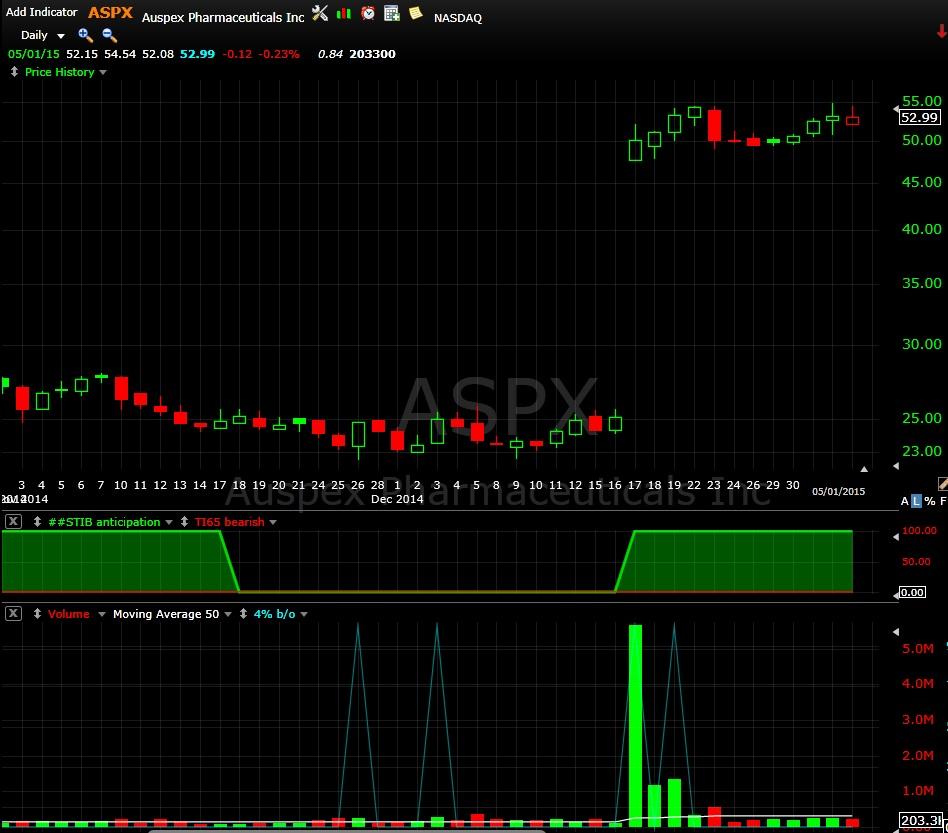
Task: Click the 55.00 label on price scale
Action: (x=921, y=101)
